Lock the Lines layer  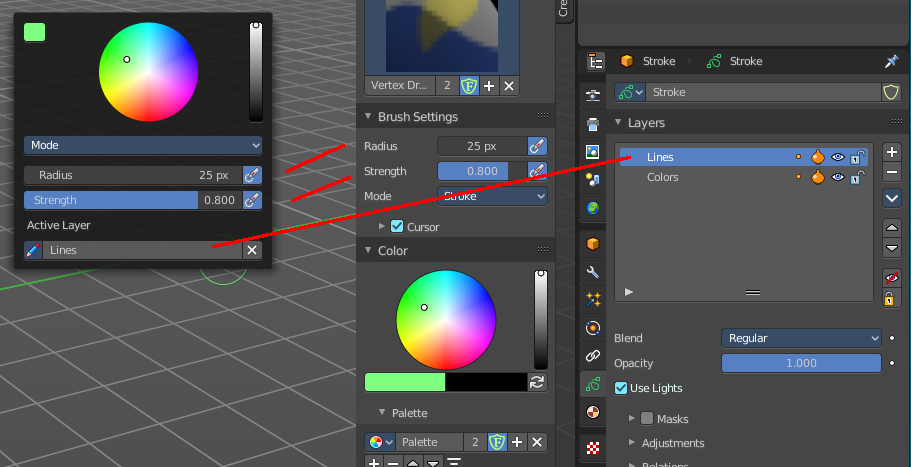click(858, 157)
